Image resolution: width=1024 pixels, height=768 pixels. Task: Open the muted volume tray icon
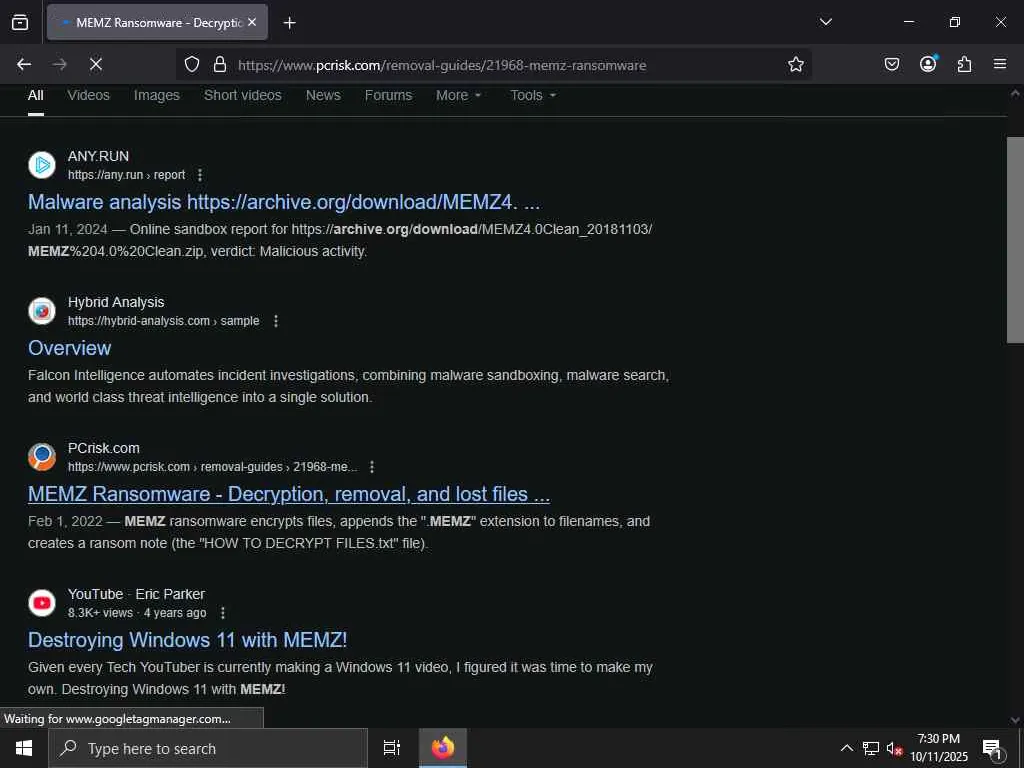click(894, 748)
